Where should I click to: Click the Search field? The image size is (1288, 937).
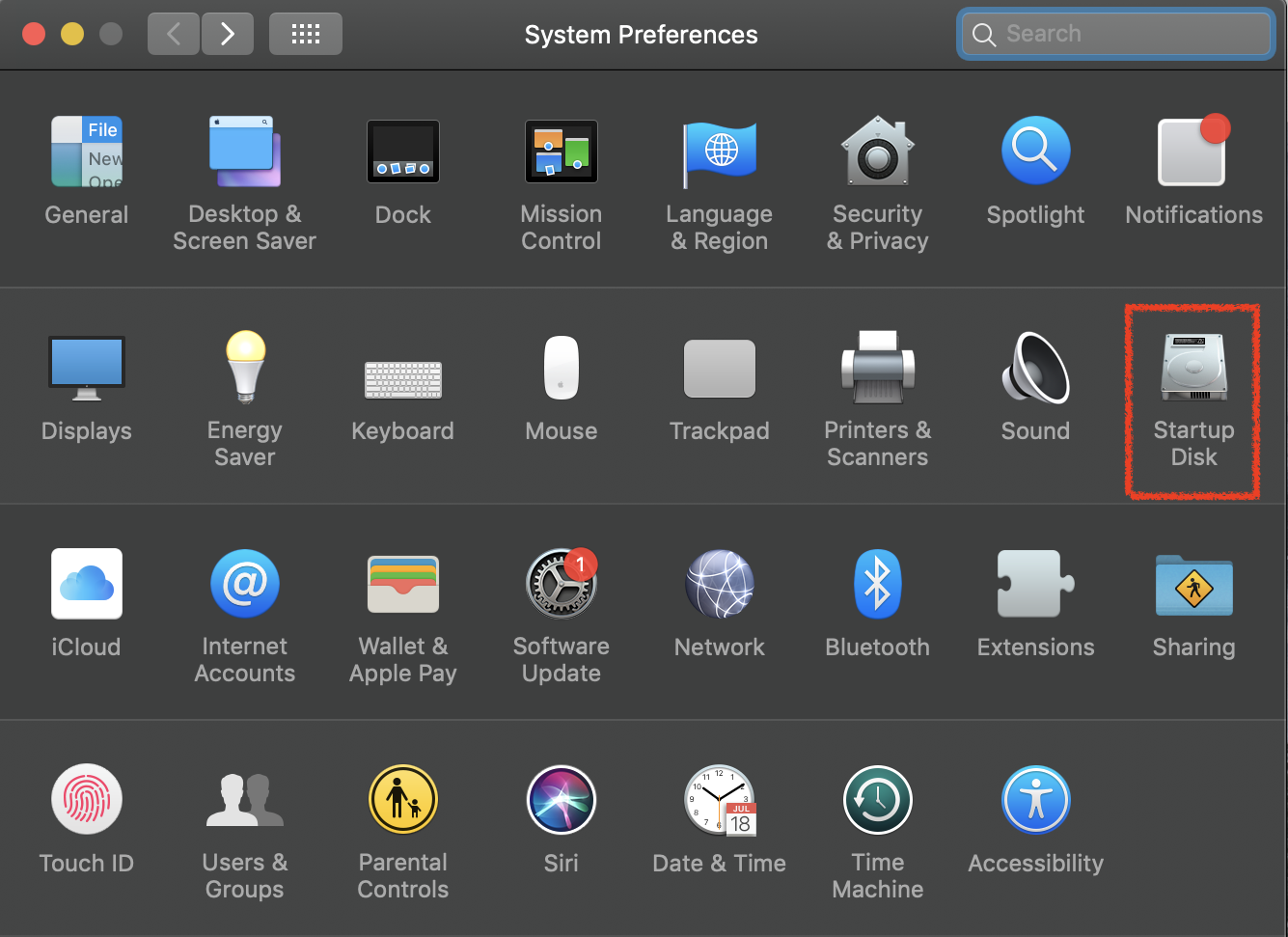[1116, 35]
